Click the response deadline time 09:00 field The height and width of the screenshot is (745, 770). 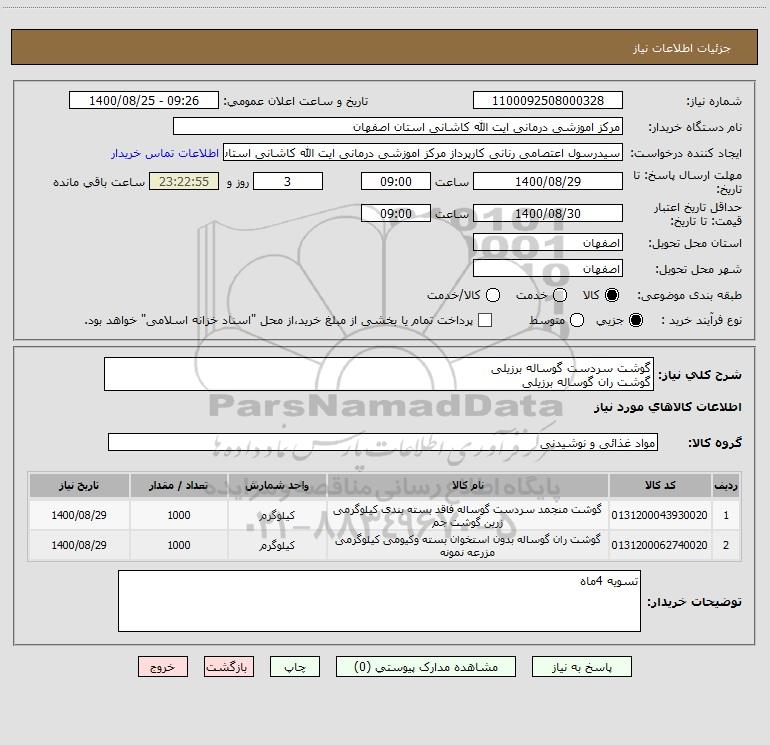396,182
